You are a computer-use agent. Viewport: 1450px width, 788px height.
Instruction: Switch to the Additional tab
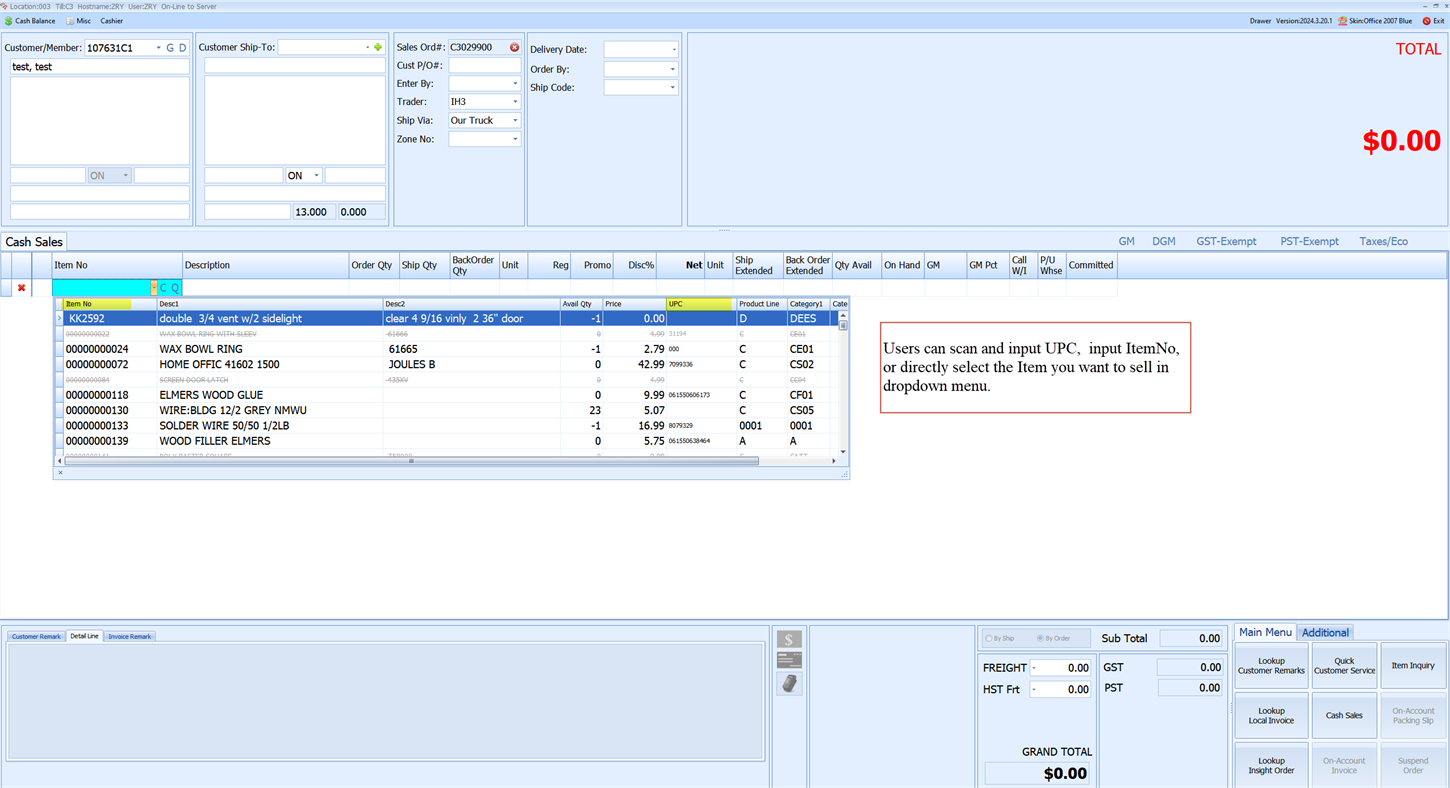(1325, 632)
